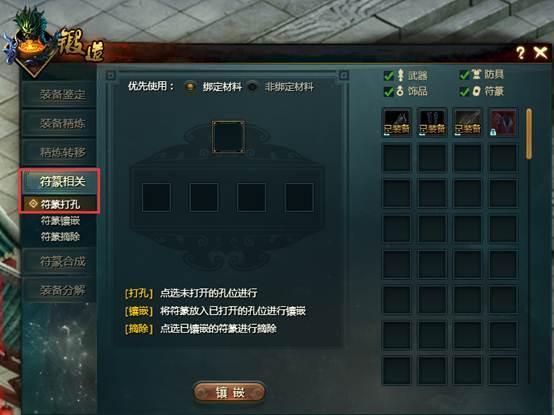Select the 非绑定材料 radio option

click(x=252, y=87)
